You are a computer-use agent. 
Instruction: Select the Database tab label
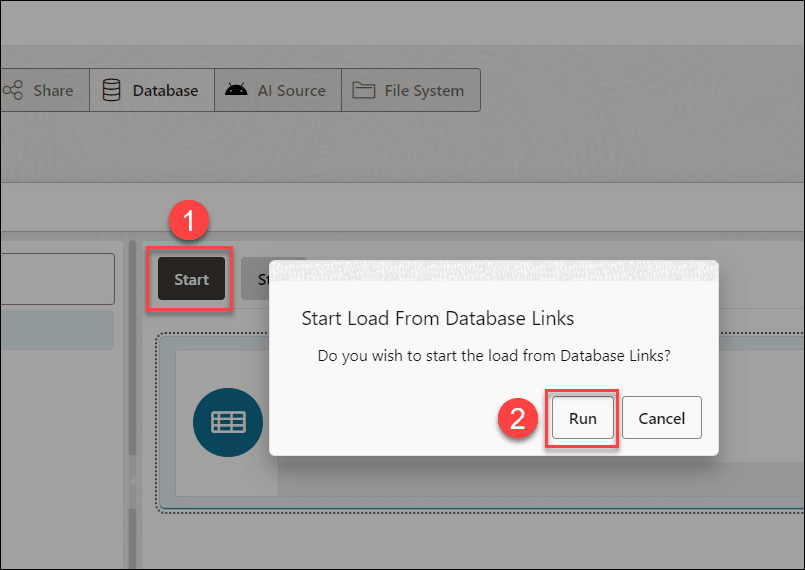(165, 90)
